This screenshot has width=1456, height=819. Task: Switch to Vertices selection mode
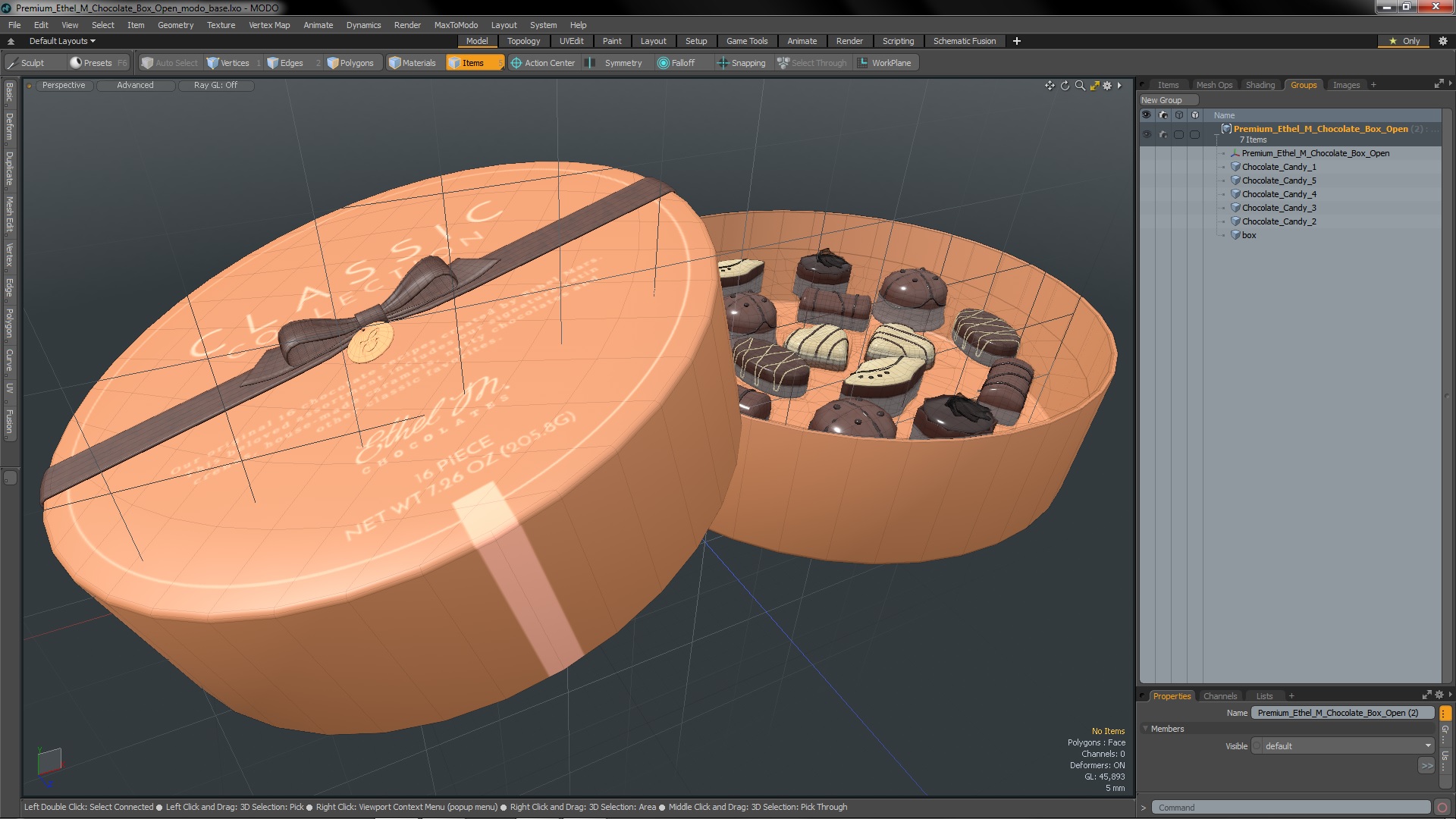234,63
